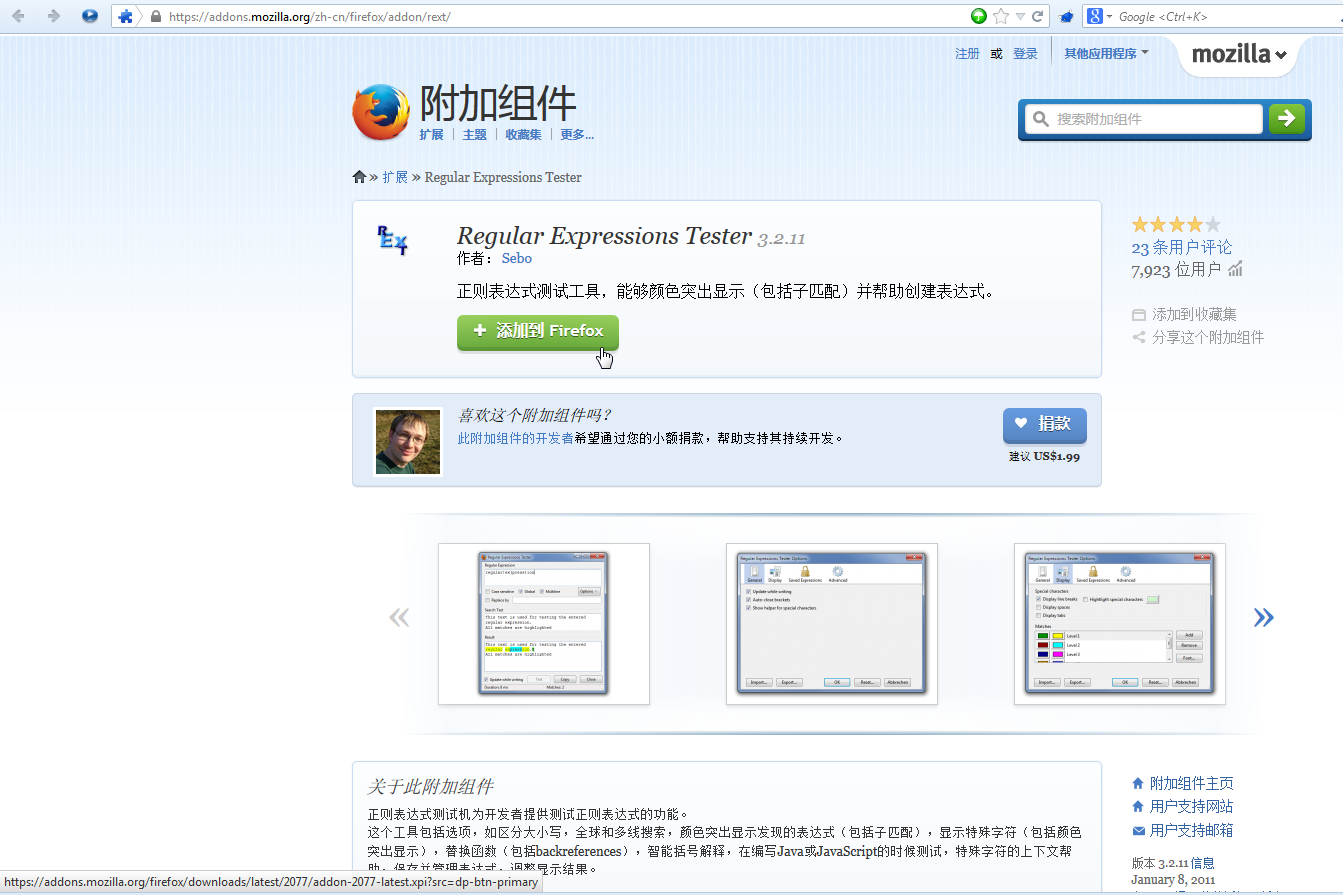Open the 23 条用户评论 reviews link

(x=1182, y=247)
